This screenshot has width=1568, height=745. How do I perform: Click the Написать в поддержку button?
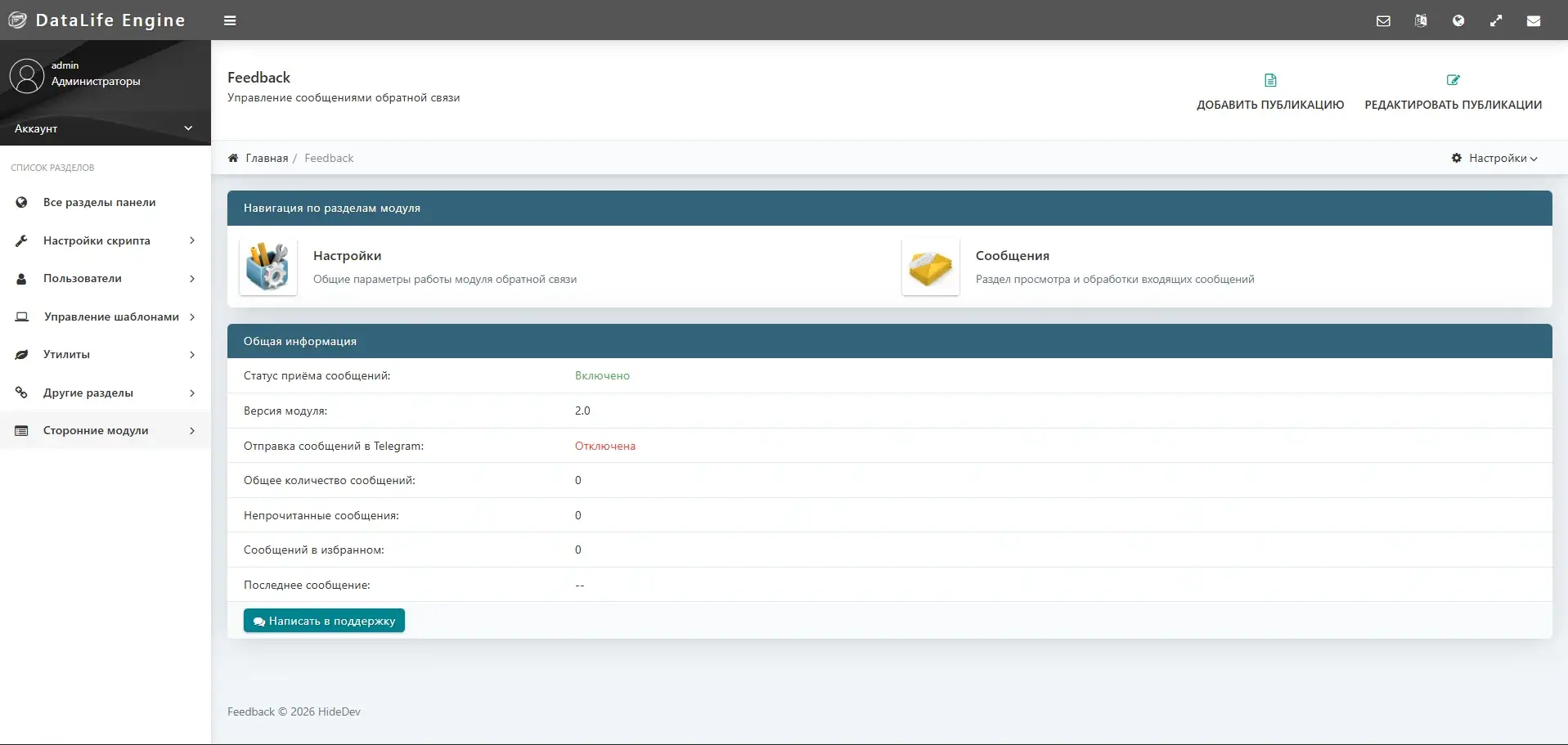(x=324, y=621)
